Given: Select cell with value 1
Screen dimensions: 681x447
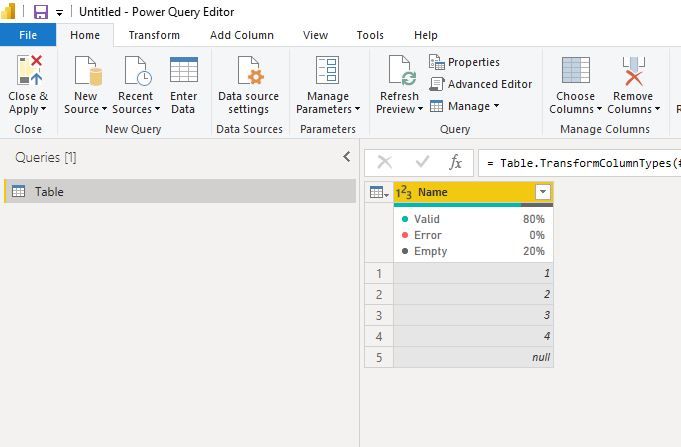Looking at the screenshot, I should click(x=473, y=273).
